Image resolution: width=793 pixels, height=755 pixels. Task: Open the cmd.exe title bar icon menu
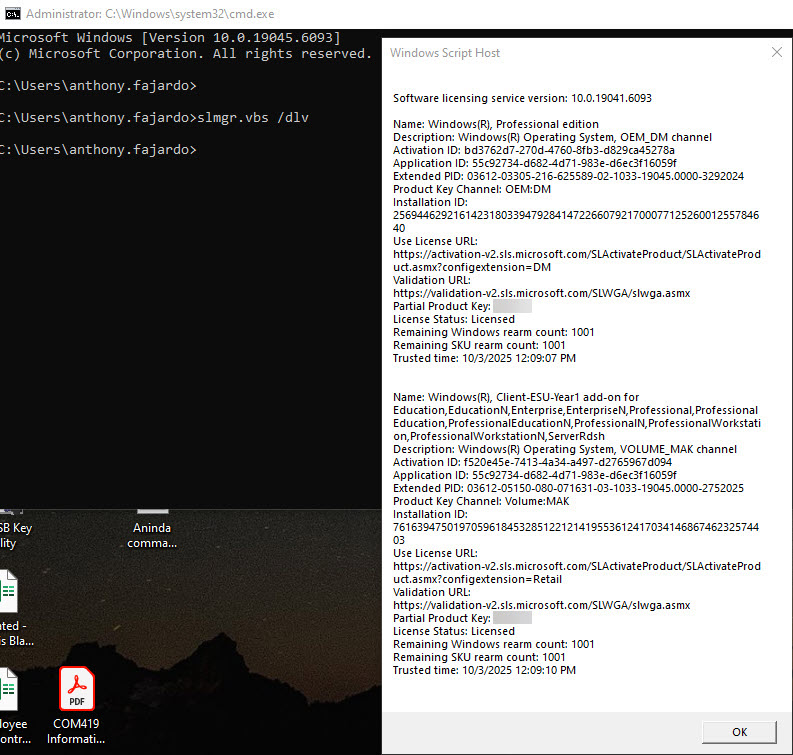point(13,14)
